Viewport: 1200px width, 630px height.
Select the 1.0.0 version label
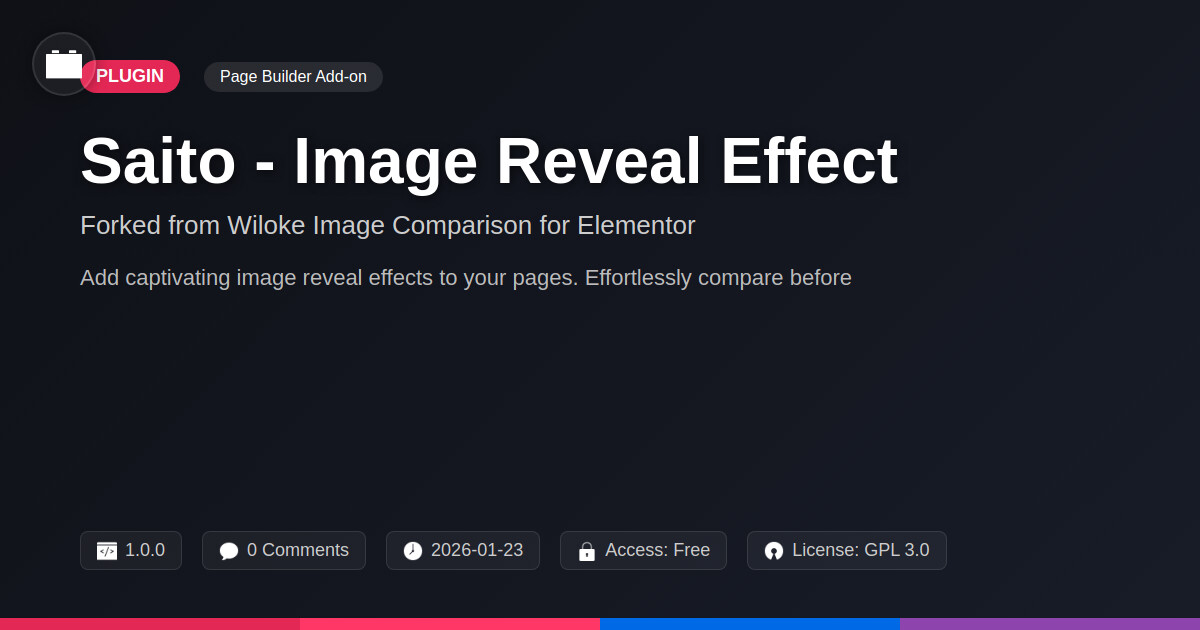tap(145, 550)
